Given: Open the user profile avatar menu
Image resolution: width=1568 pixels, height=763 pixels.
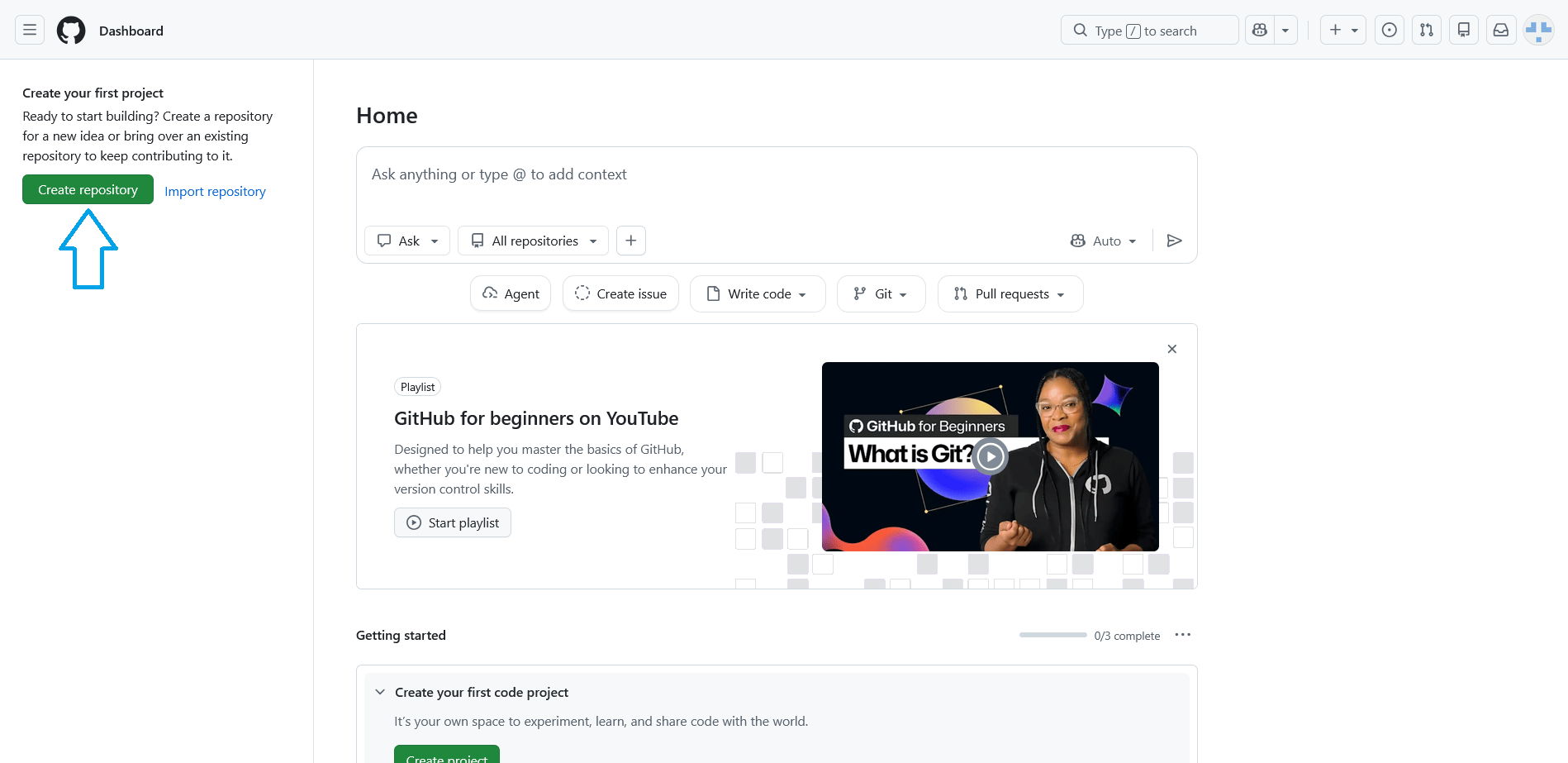Looking at the screenshot, I should tap(1538, 31).
